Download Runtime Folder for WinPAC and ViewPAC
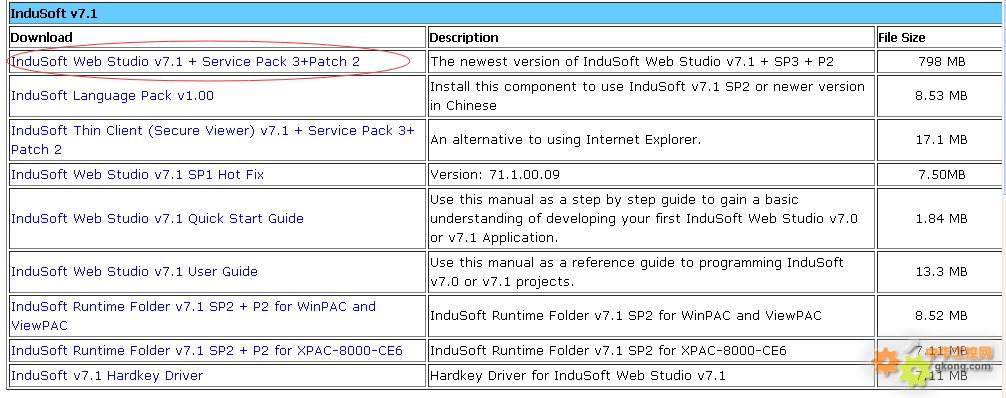 pos(193,316)
